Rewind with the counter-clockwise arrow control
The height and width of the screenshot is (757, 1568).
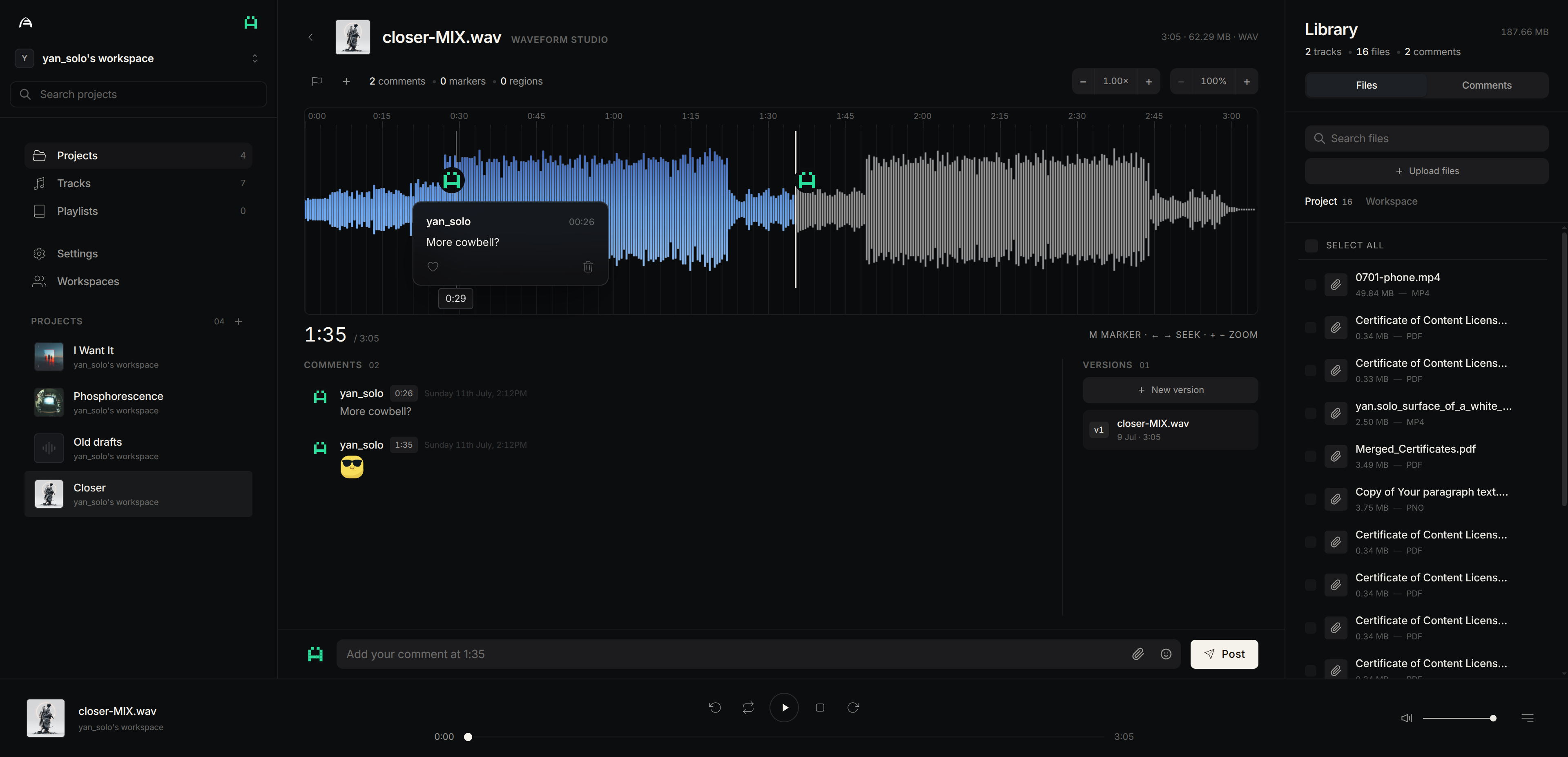pyautogui.click(x=715, y=708)
